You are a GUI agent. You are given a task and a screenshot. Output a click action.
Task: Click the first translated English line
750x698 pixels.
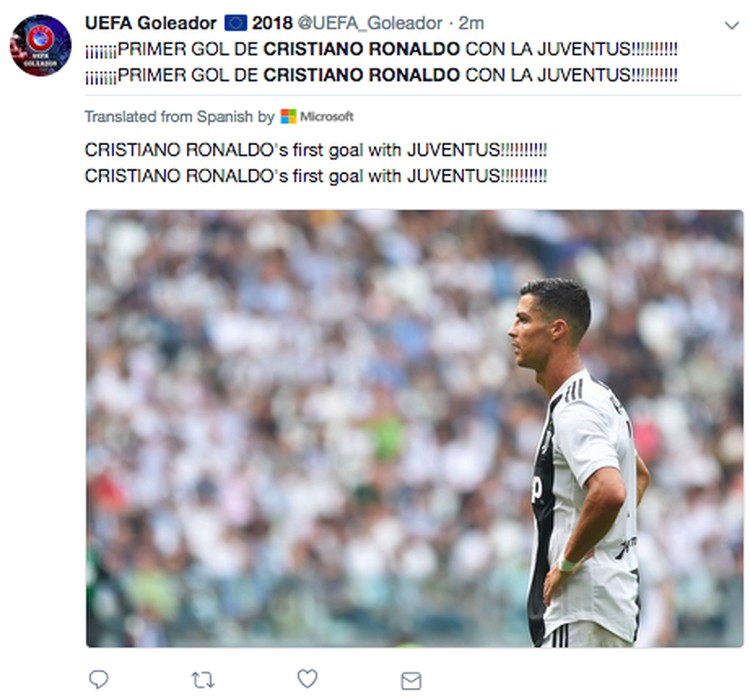(316, 150)
